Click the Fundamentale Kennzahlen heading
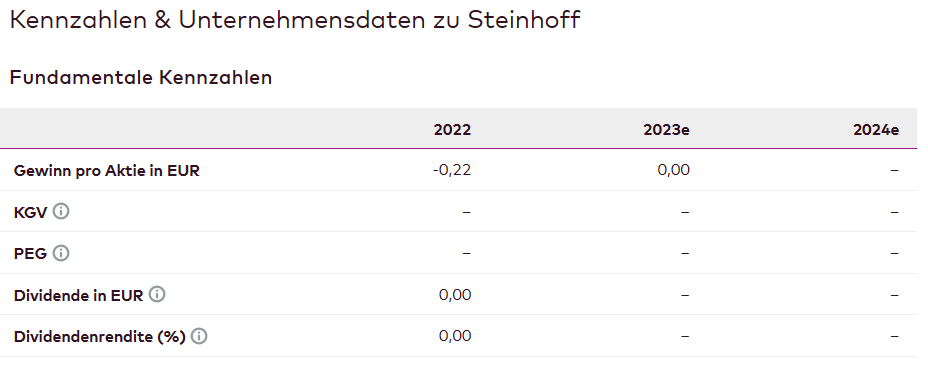Image resolution: width=928 pixels, height=378 pixels. 141,77
